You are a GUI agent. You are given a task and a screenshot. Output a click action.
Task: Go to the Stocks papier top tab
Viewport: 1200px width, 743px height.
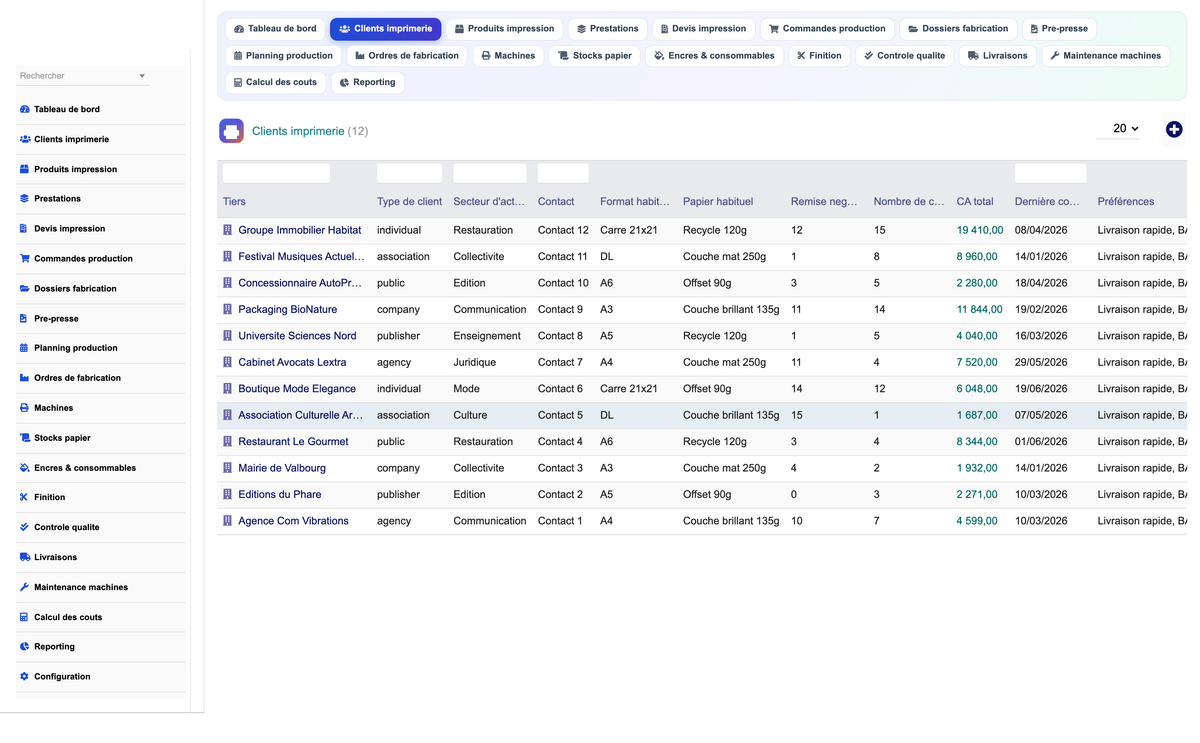pyautogui.click(x=595, y=56)
